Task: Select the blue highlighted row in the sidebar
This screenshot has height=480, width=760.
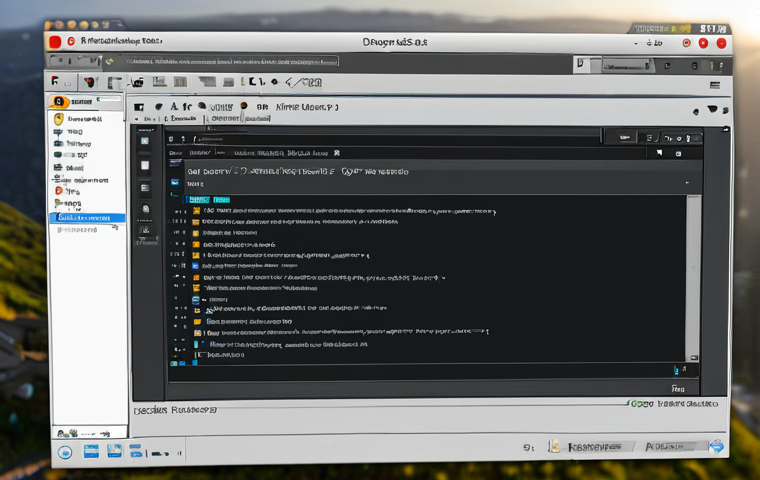Action: [87, 218]
